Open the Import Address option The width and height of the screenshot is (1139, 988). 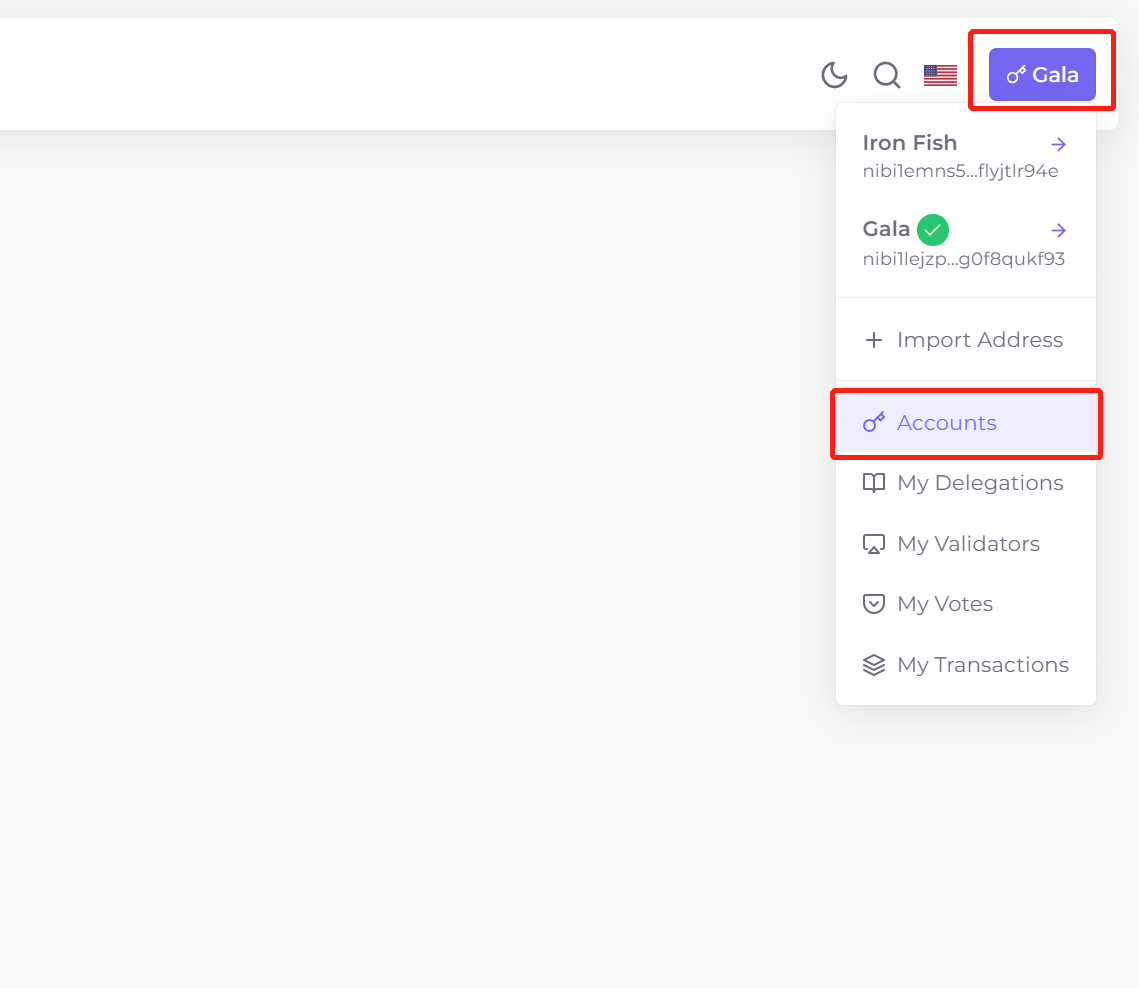tap(965, 339)
